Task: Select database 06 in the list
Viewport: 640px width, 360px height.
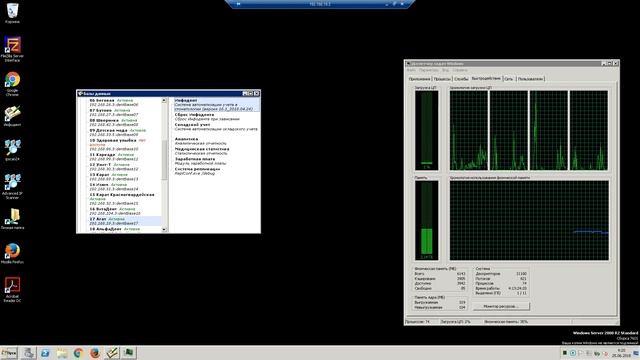Action: [x=124, y=102]
